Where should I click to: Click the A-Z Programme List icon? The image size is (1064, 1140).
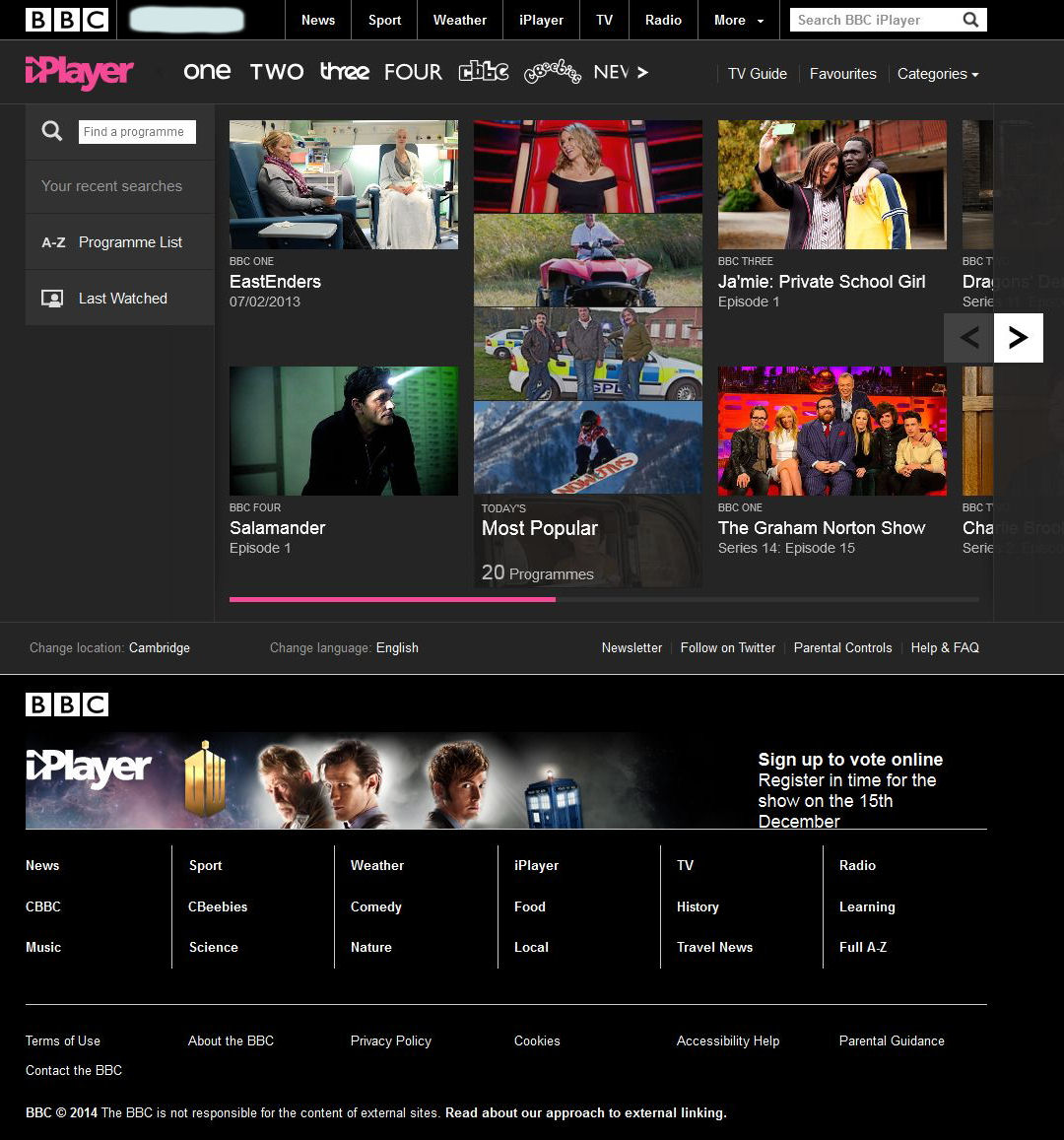[53, 242]
